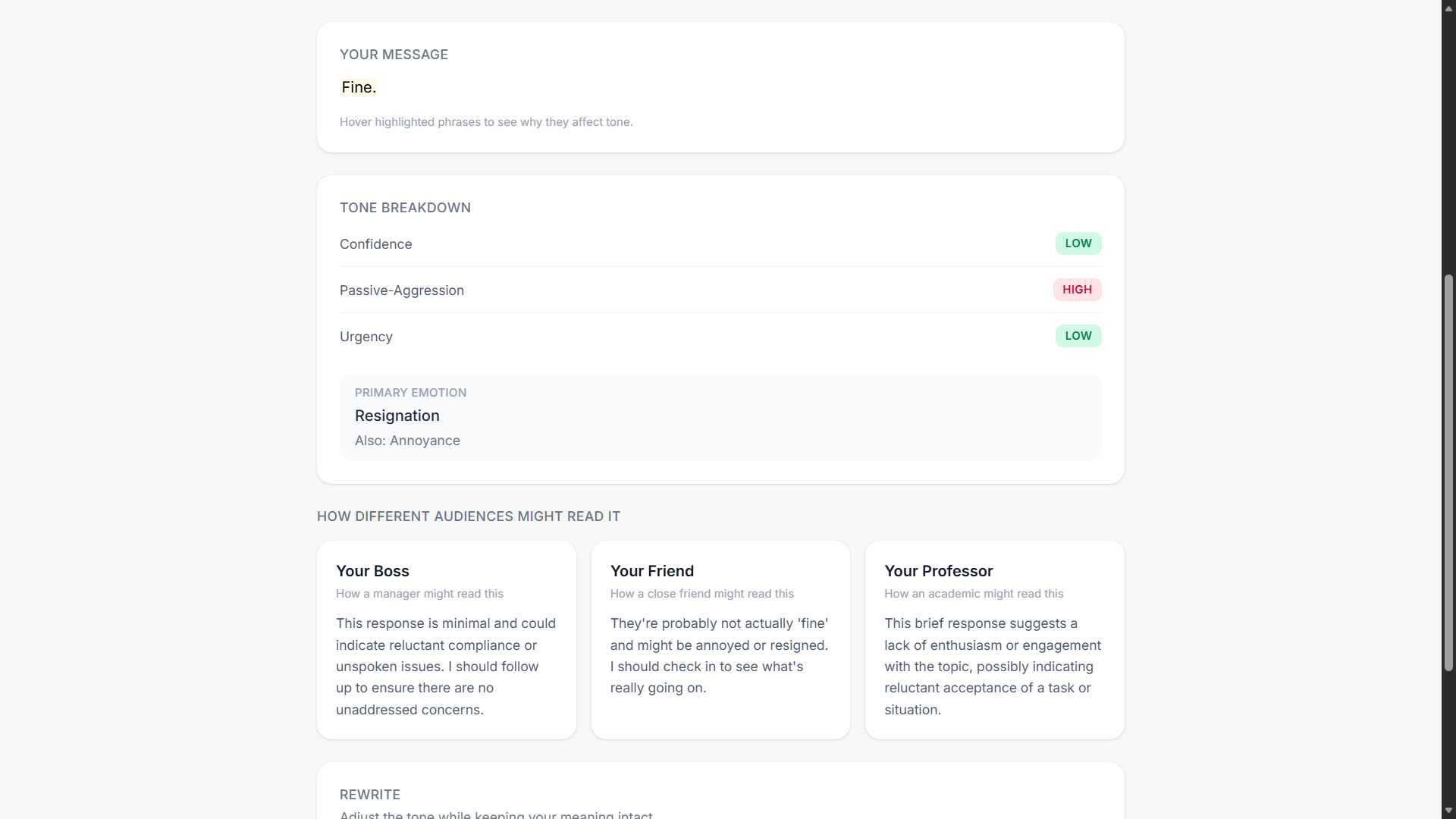Screen dimensions: 1456x819
Task: Click the Your Message heading
Action: [394, 55]
